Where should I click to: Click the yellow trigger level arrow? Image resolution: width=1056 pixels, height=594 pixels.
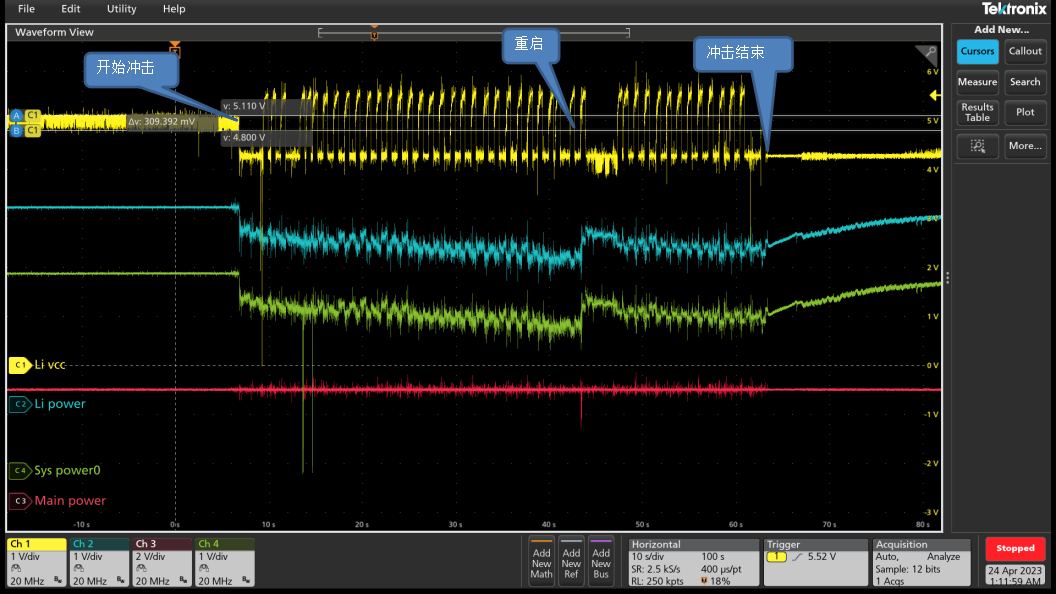[x=935, y=96]
